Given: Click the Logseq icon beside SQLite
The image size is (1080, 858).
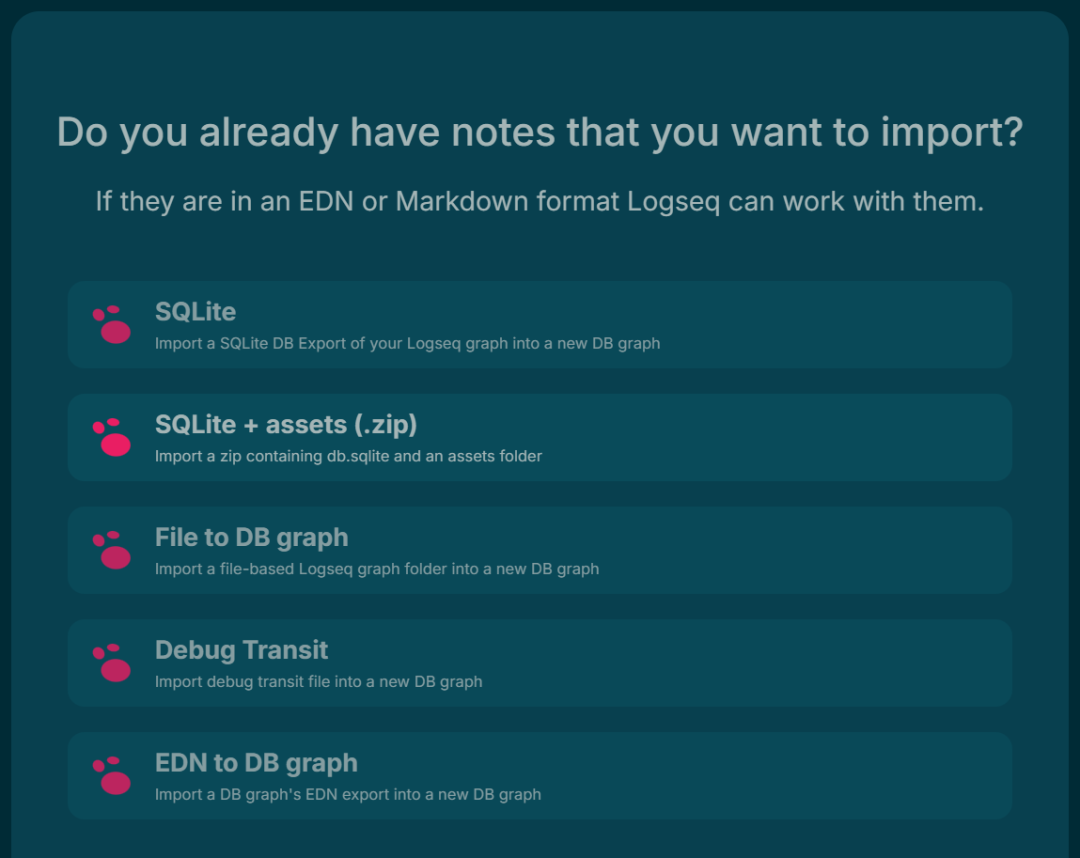Looking at the screenshot, I should coord(112,324).
